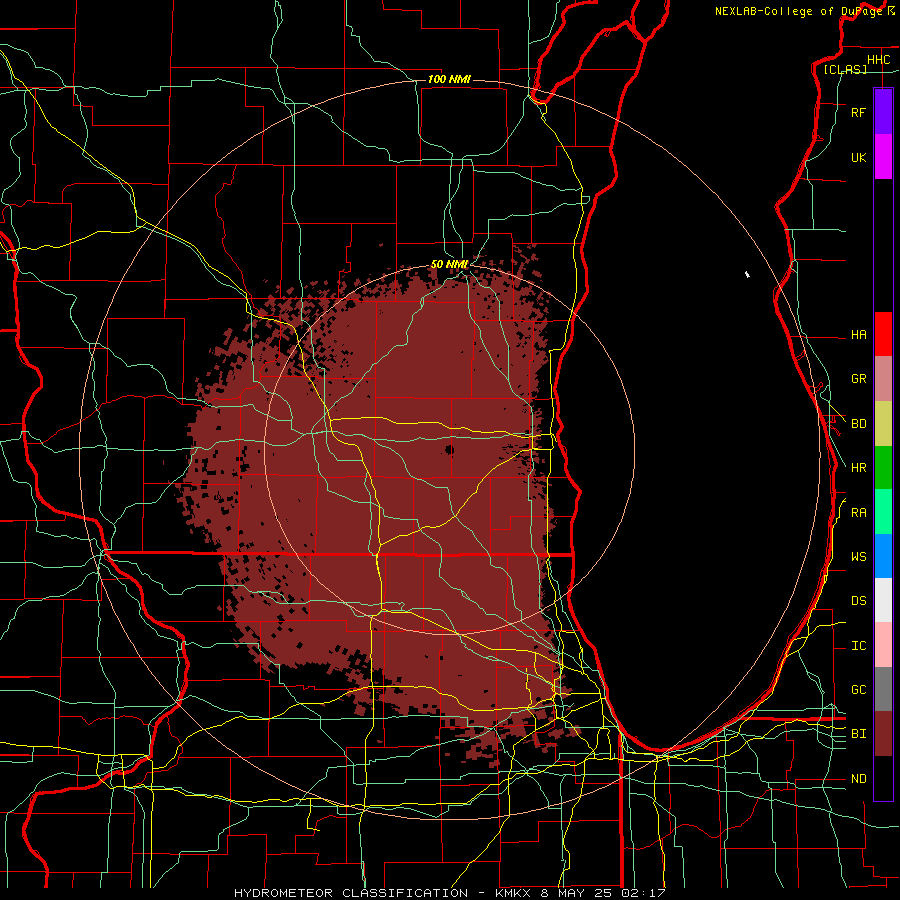Click the RF legend label
Image resolution: width=900 pixels, height=900 pixels.
858,112
